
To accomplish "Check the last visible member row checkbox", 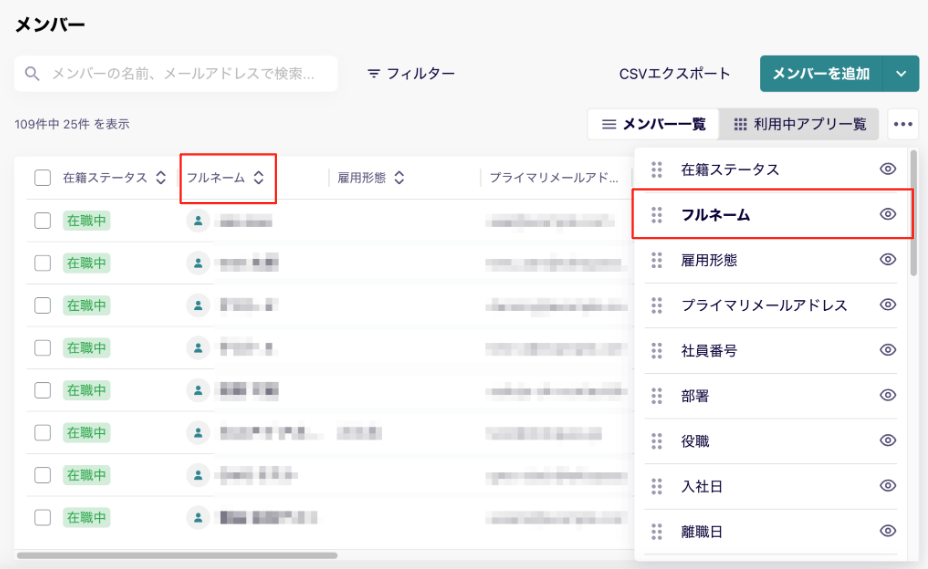I will 43,517.
